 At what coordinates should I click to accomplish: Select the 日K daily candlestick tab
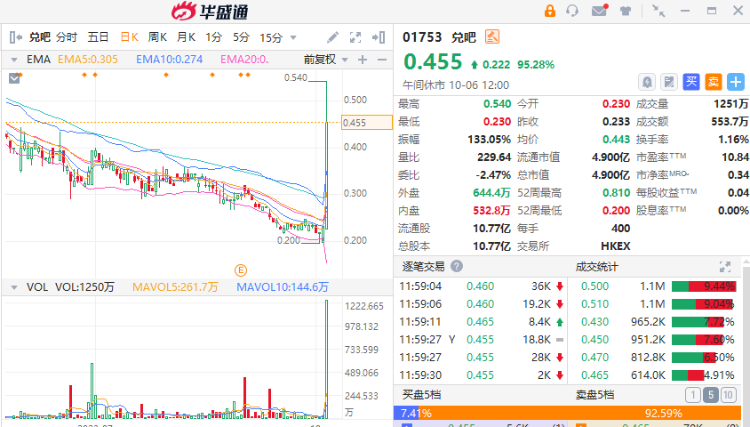click(x=129, y=37)
